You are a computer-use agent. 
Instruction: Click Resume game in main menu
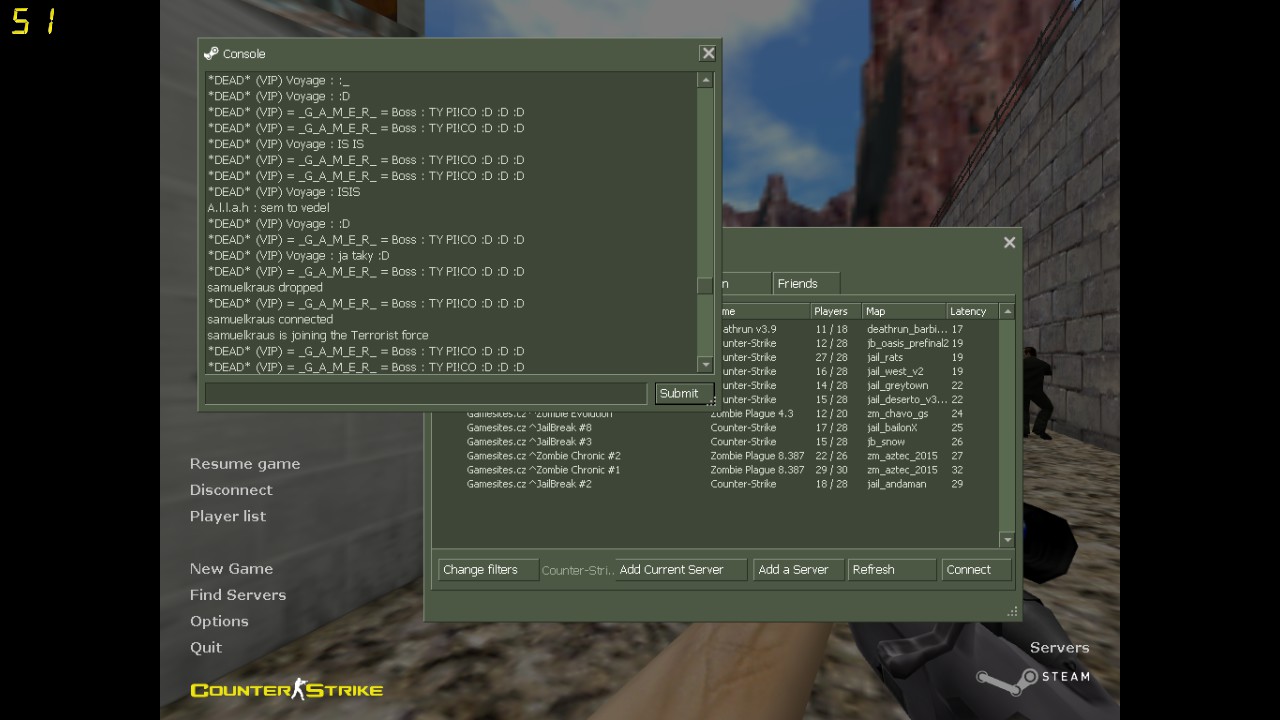(245, 464)
